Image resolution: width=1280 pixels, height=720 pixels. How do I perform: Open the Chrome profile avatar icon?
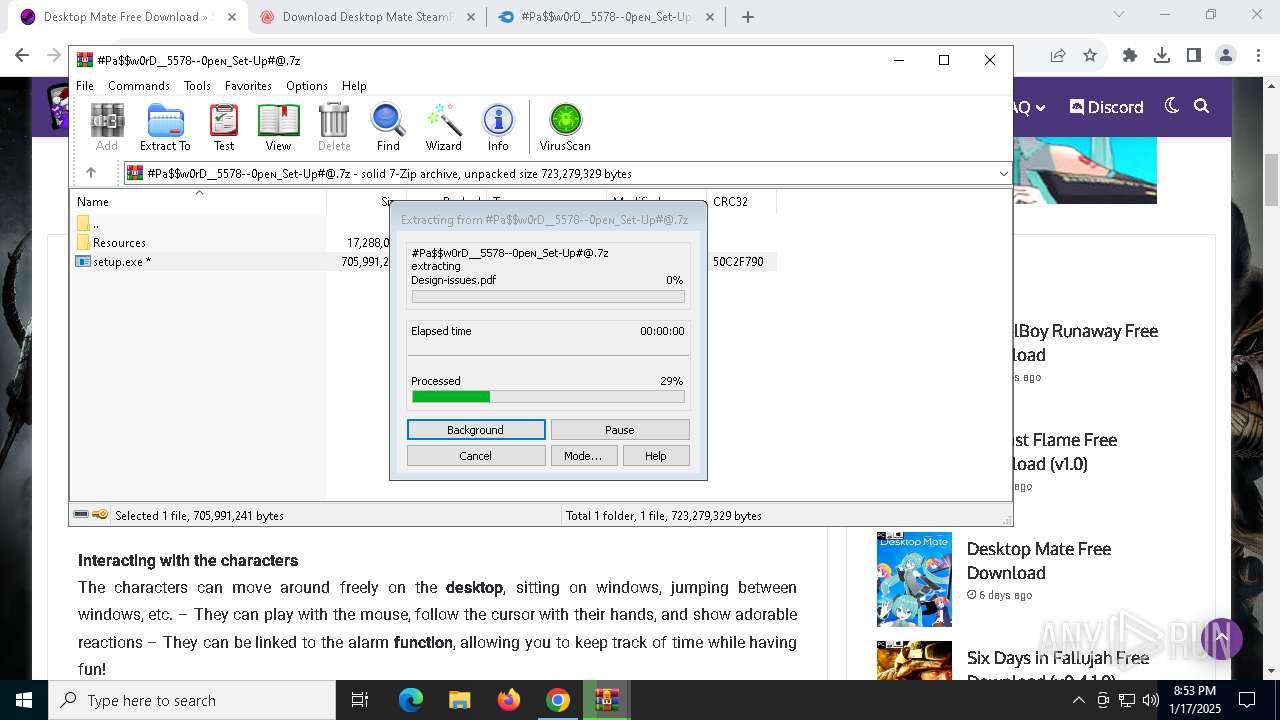click(1226, 56)
